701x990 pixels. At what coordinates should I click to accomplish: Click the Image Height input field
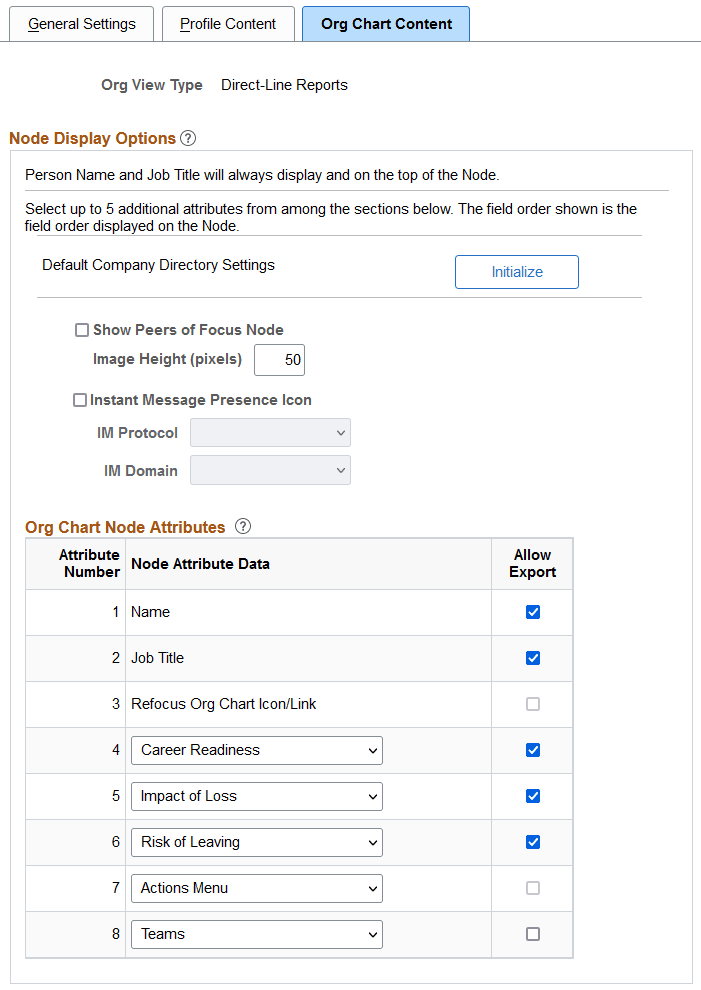pyautogui.click(x=279, y=359)
